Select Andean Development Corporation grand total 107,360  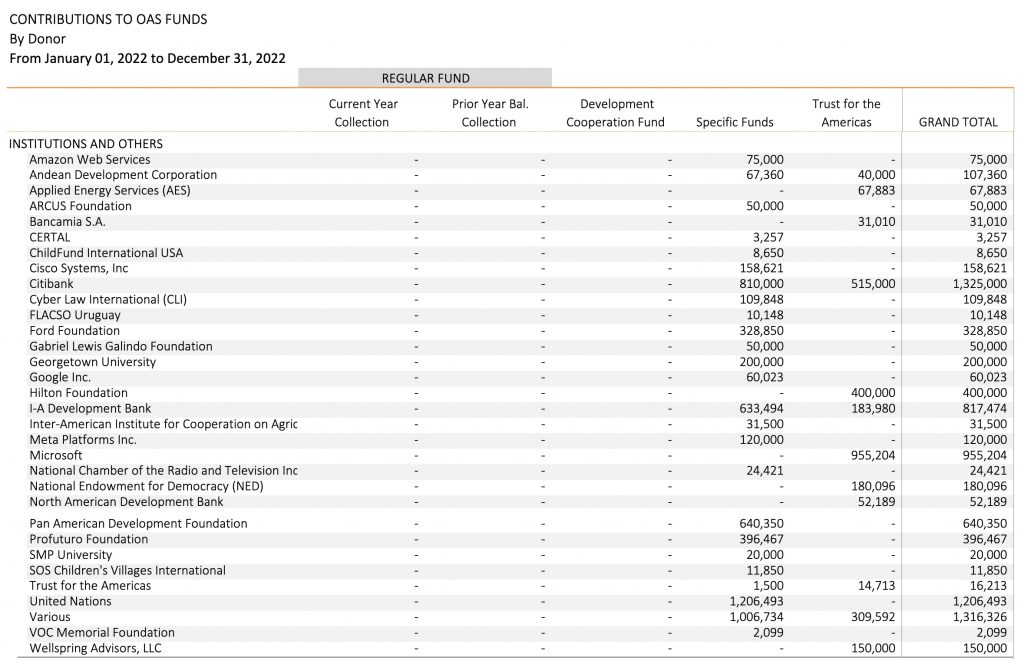click(x=985, y=175)
